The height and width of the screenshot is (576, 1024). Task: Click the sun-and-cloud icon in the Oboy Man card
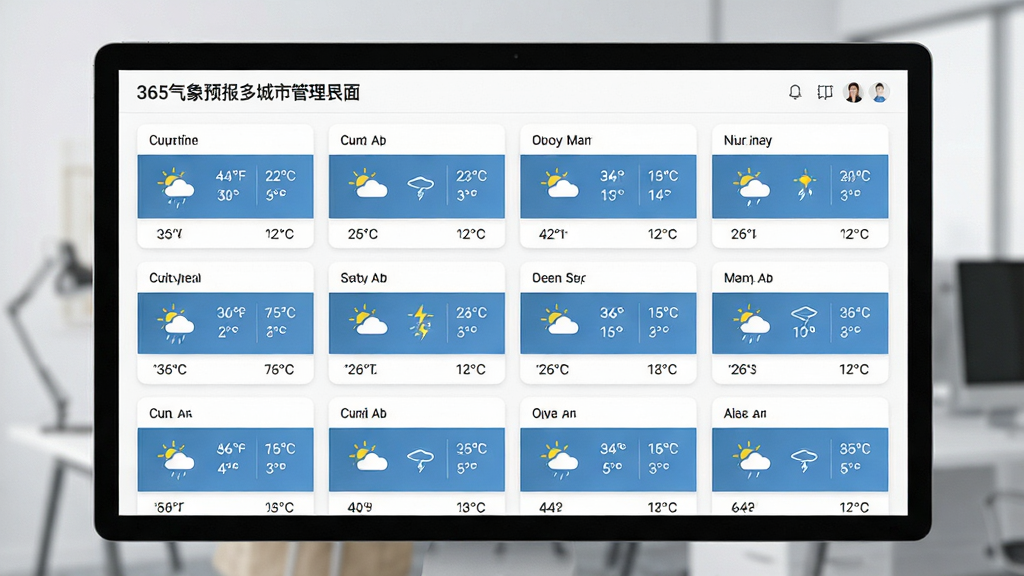click(x=560, y=184)
